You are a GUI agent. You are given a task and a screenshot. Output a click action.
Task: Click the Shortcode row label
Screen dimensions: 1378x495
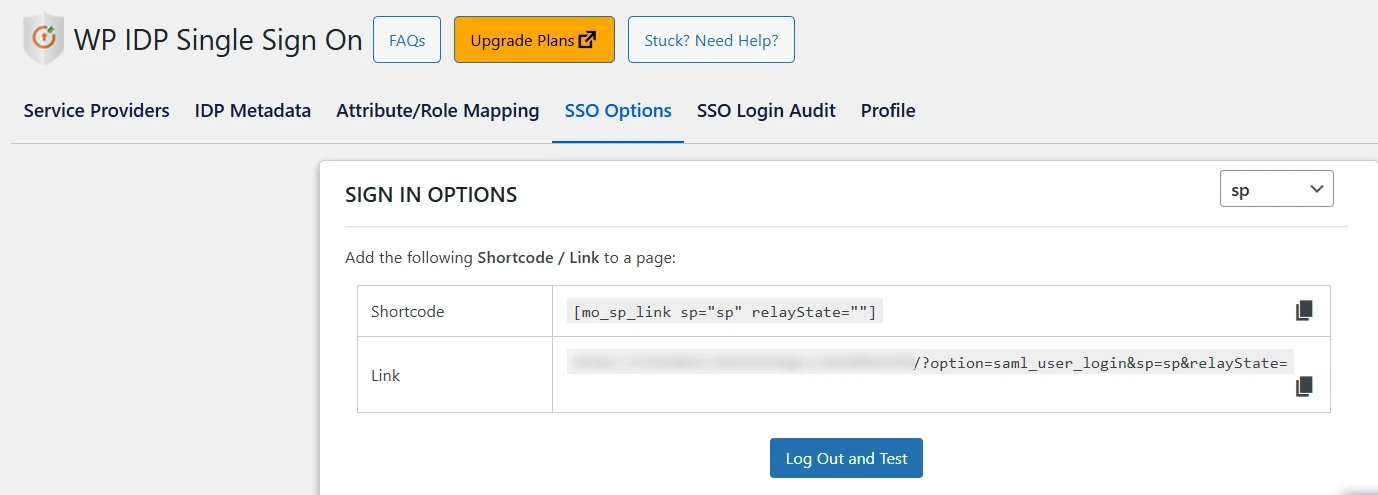pos(407,312)
